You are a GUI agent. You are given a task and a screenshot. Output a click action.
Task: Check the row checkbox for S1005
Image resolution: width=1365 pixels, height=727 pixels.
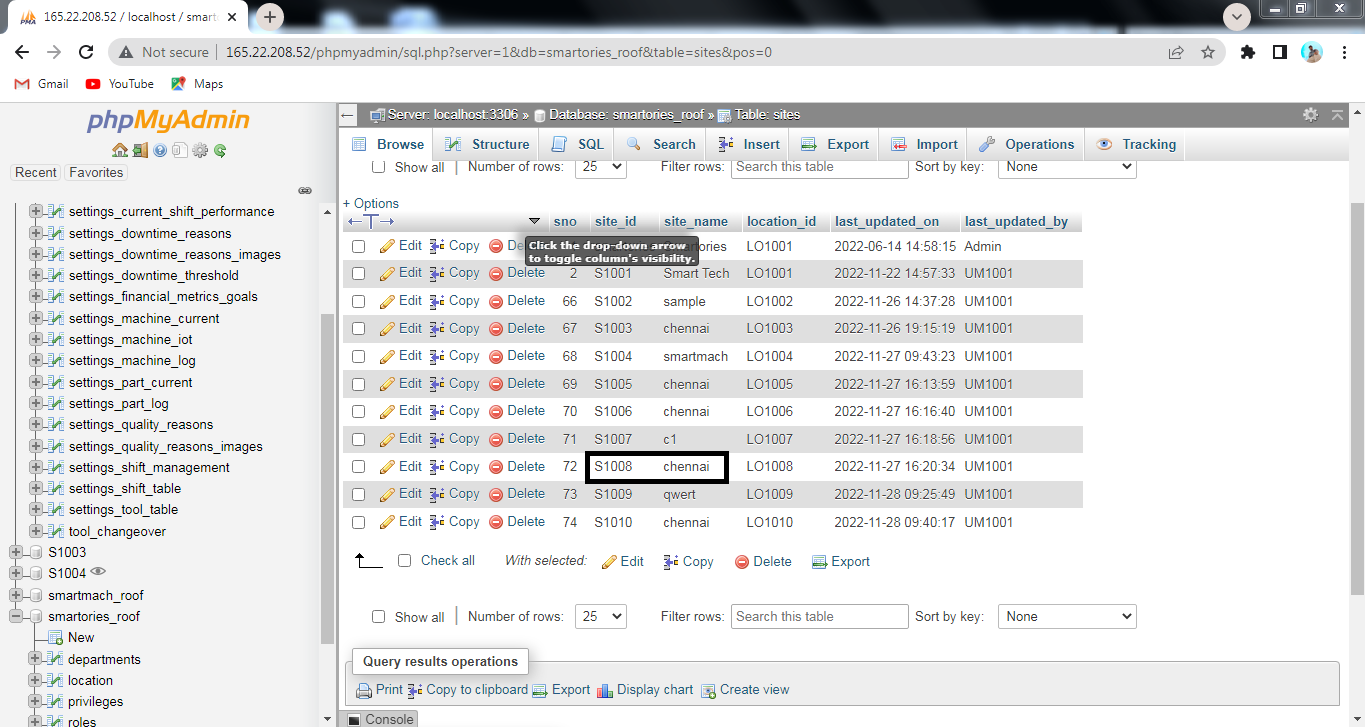point(358,383)
